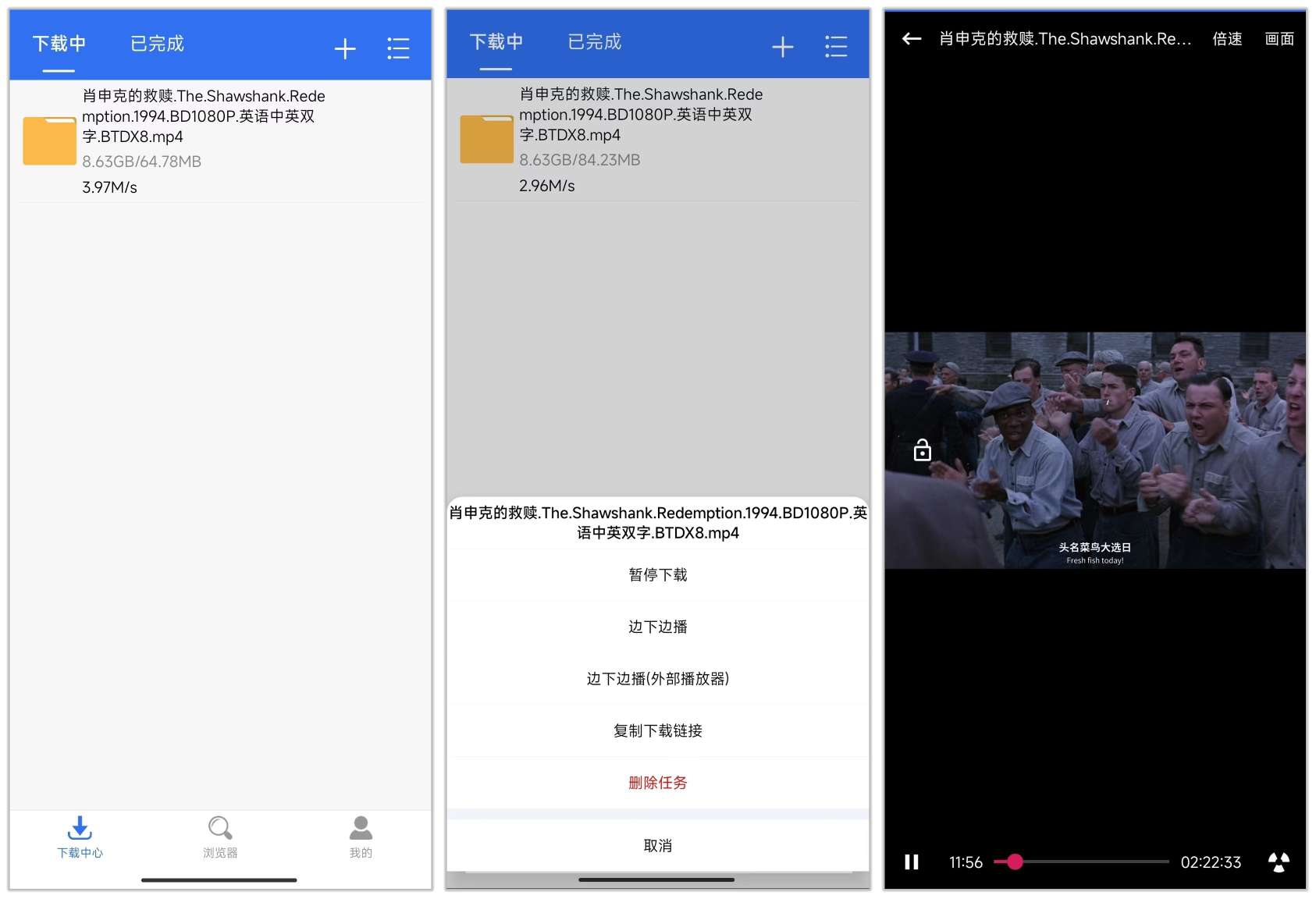The width and height of the screenshot is (1316, 899).
Task: Click the red seek slider knob
Action: coord(1015,862)
